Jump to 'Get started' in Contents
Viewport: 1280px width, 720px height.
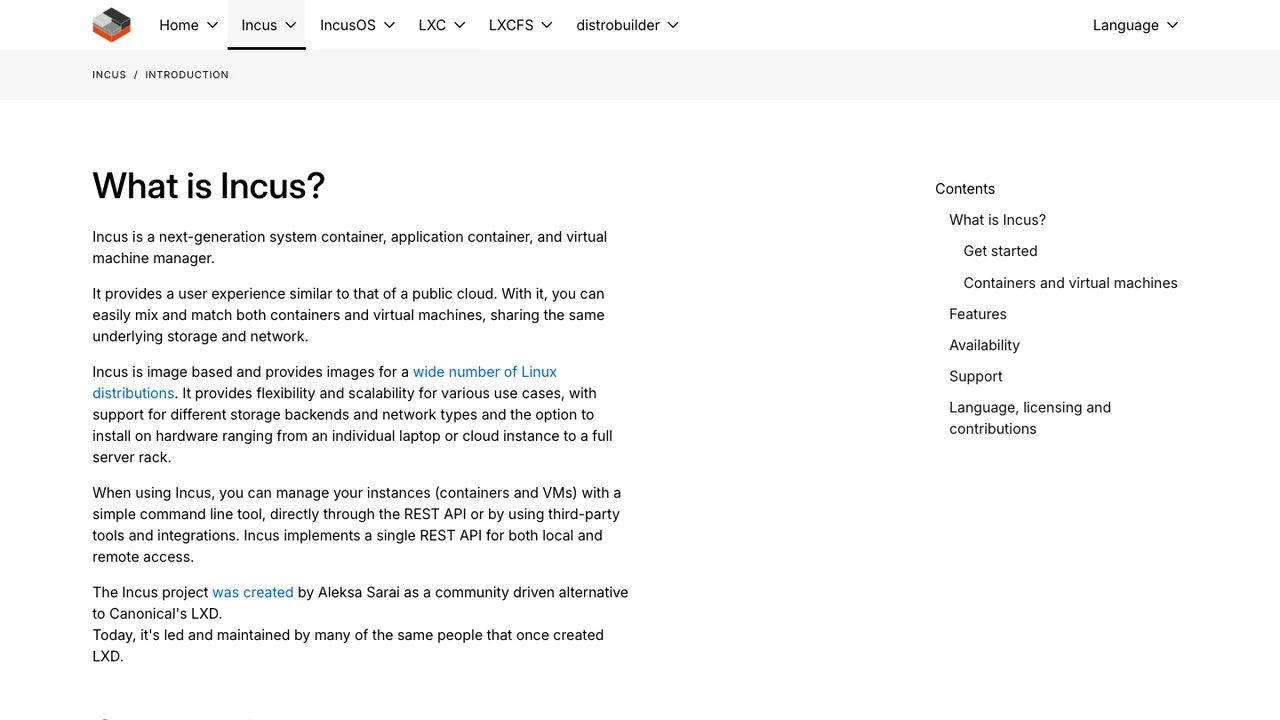pyautogui.click(x=1000, y=251)
